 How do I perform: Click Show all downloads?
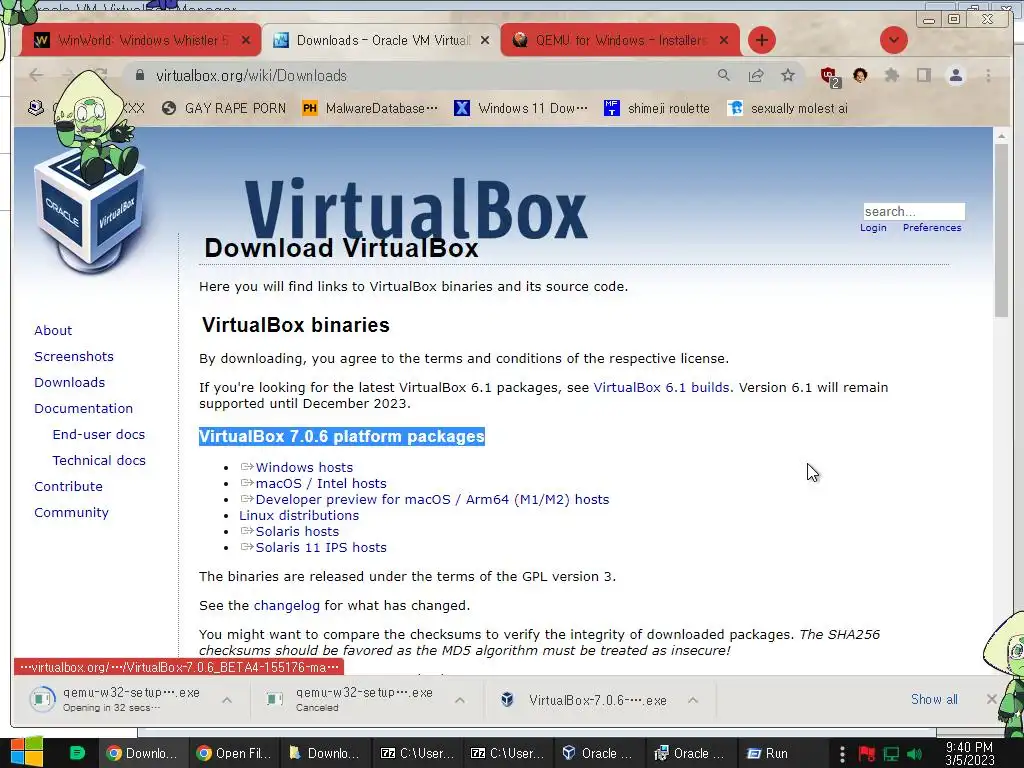(x=934, y=699)
